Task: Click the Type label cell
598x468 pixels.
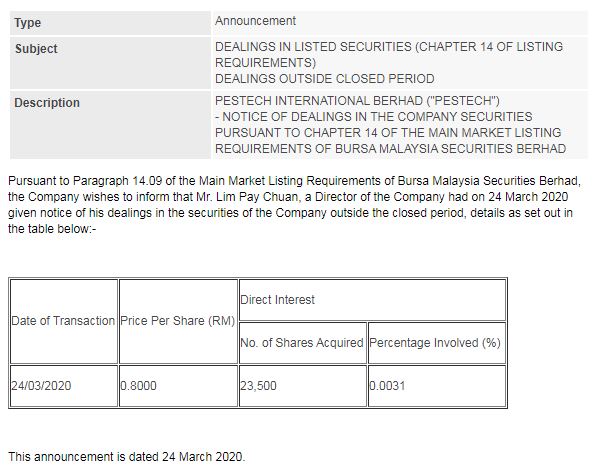Action: (x=110, y=23)
